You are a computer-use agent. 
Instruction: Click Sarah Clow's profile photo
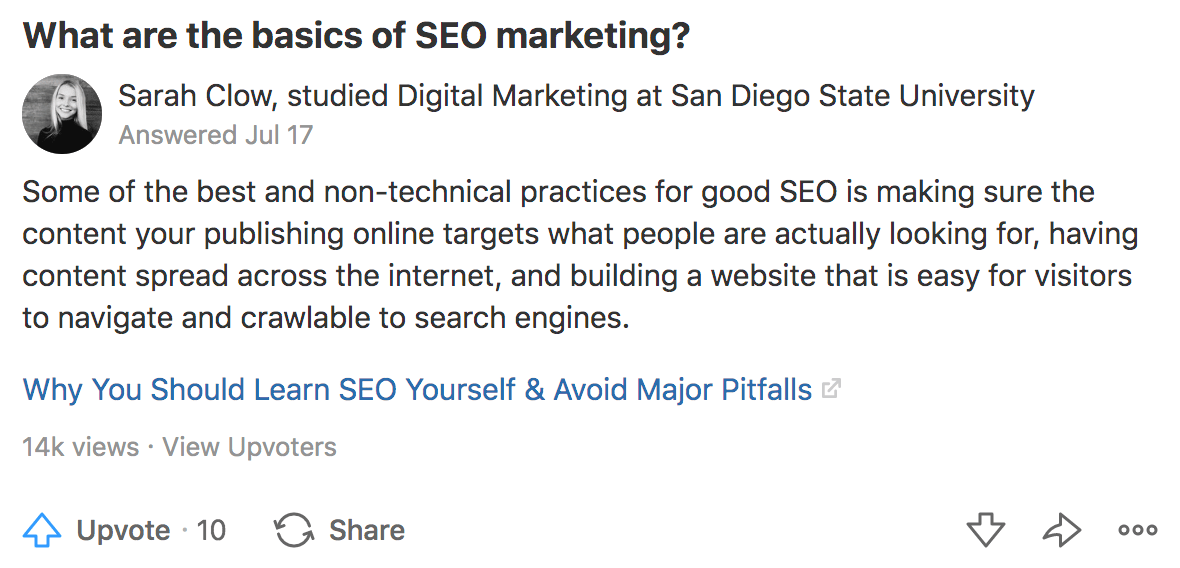[x=62, y=114]
